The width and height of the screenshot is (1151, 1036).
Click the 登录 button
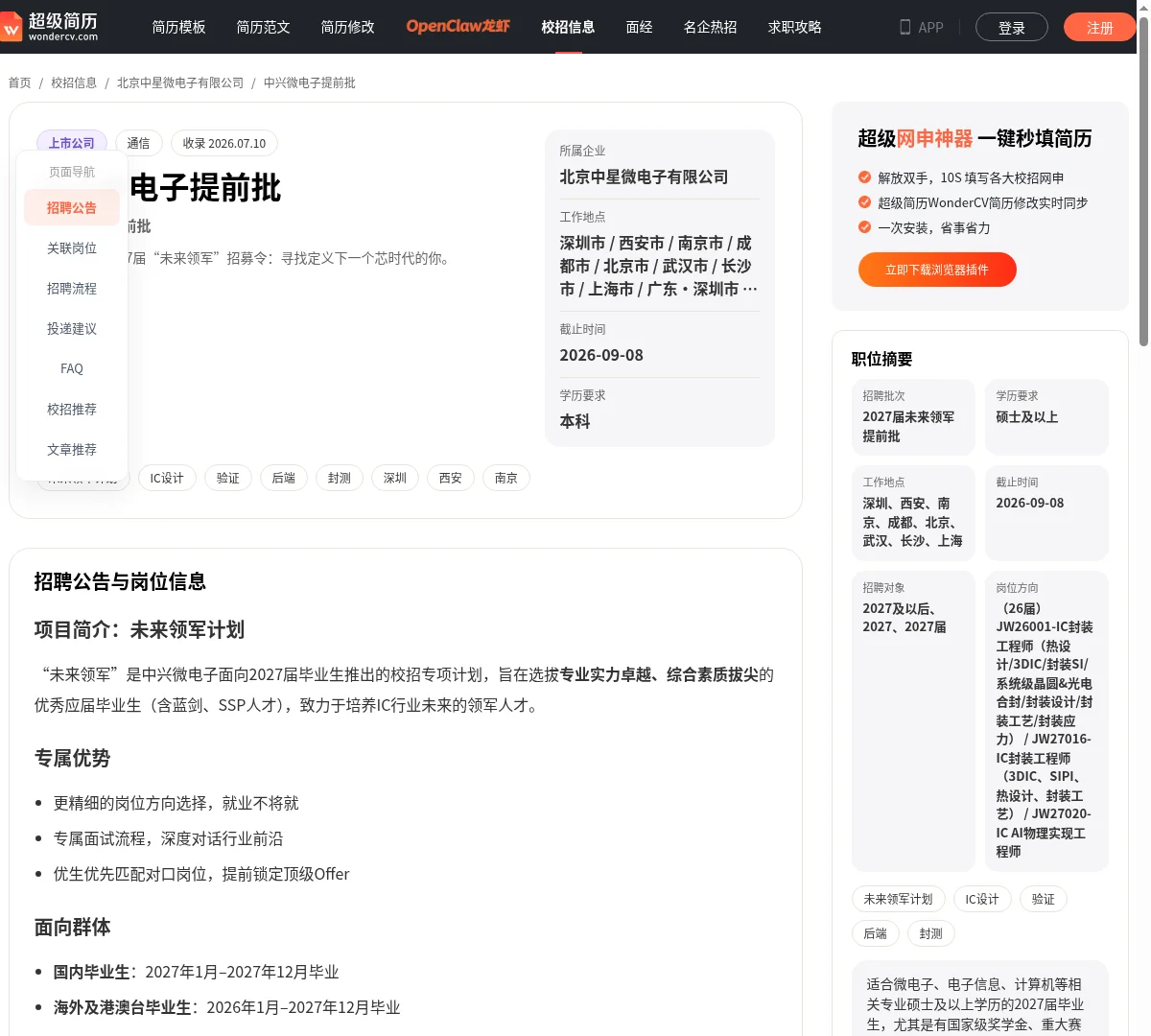click(x=1012, y=27)
